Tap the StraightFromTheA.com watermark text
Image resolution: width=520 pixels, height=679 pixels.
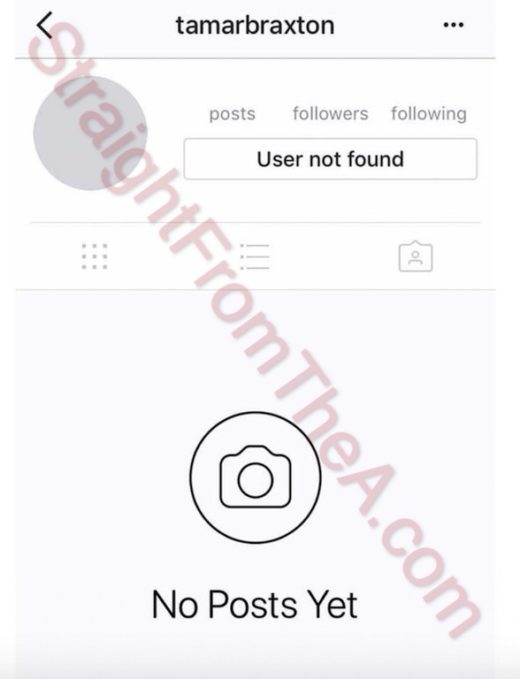[x=255, y=329]
